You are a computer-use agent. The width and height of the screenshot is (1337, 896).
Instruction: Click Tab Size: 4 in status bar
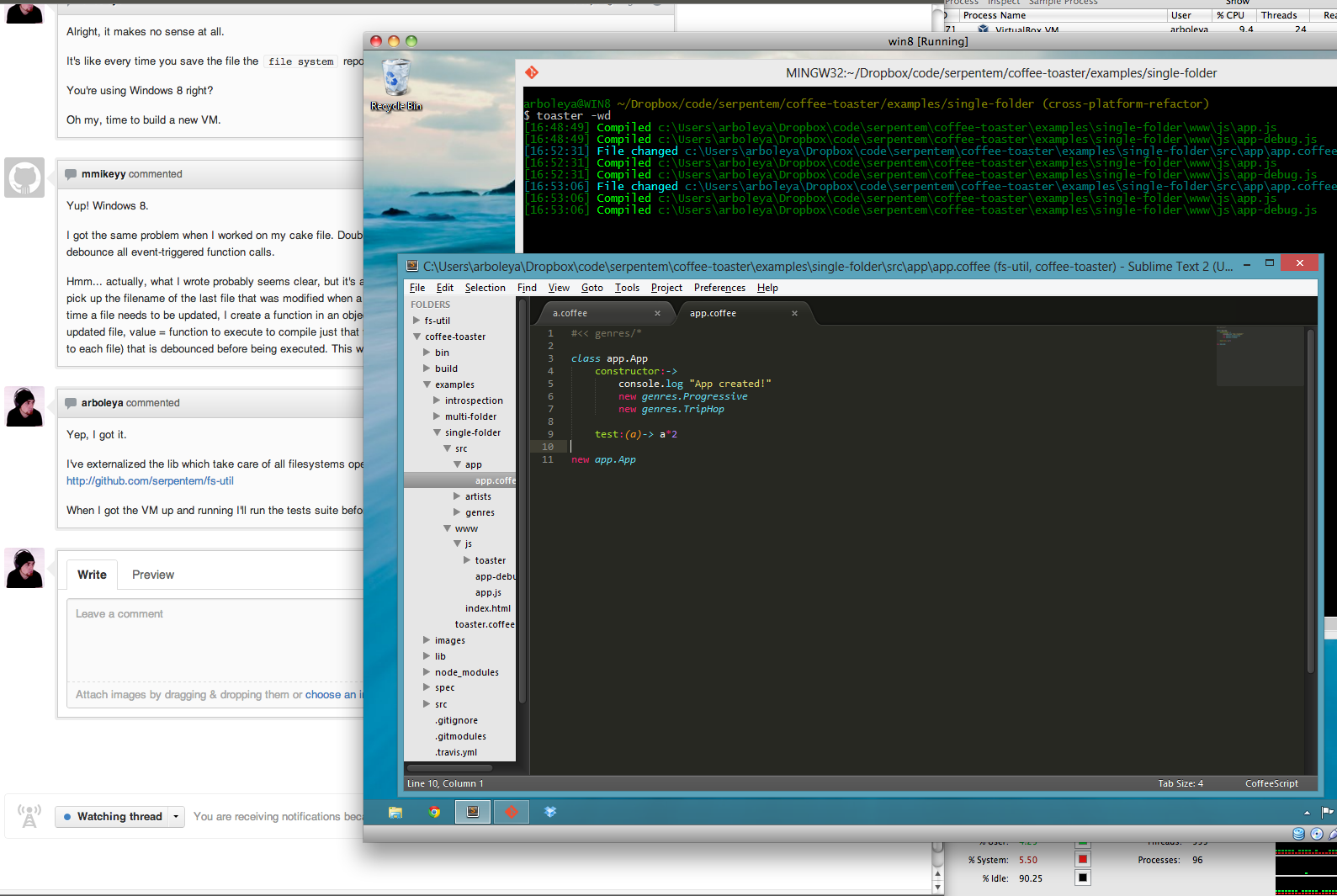[1180, 783]
